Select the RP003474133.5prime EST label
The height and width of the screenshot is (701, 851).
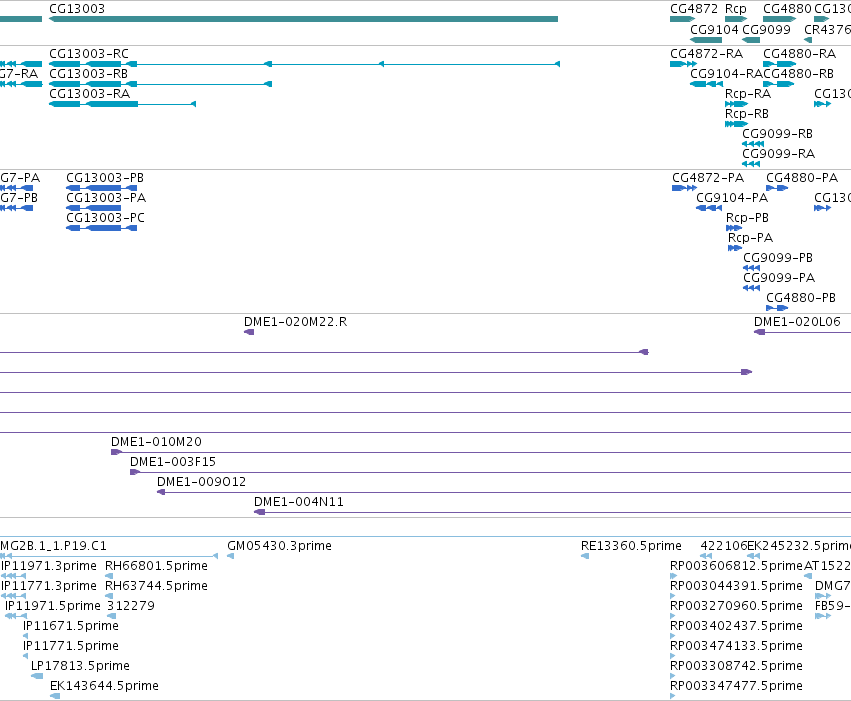coord(736,646)
